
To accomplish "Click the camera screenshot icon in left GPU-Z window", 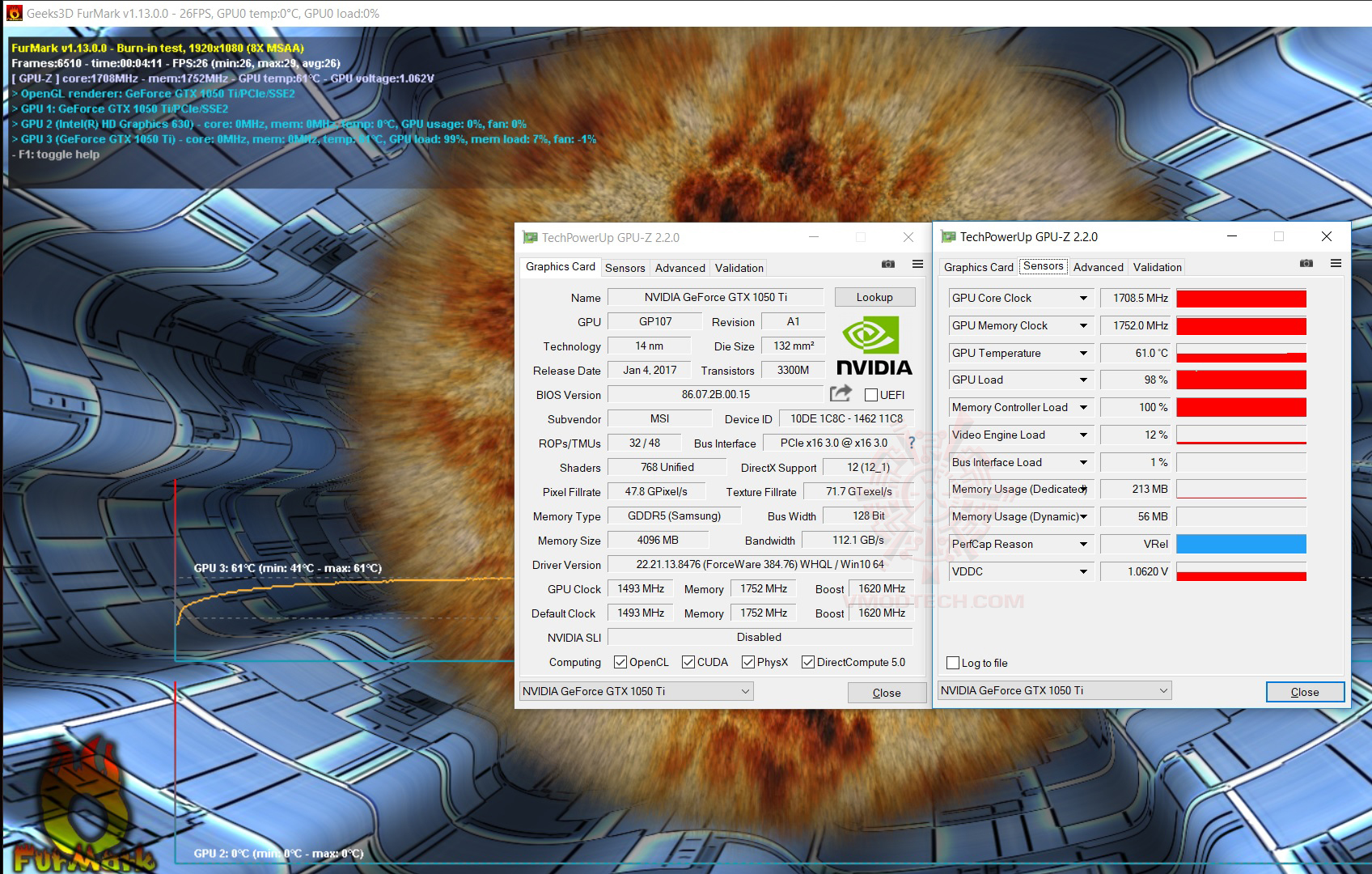I will pyautogui.click(x=888, y=264).
